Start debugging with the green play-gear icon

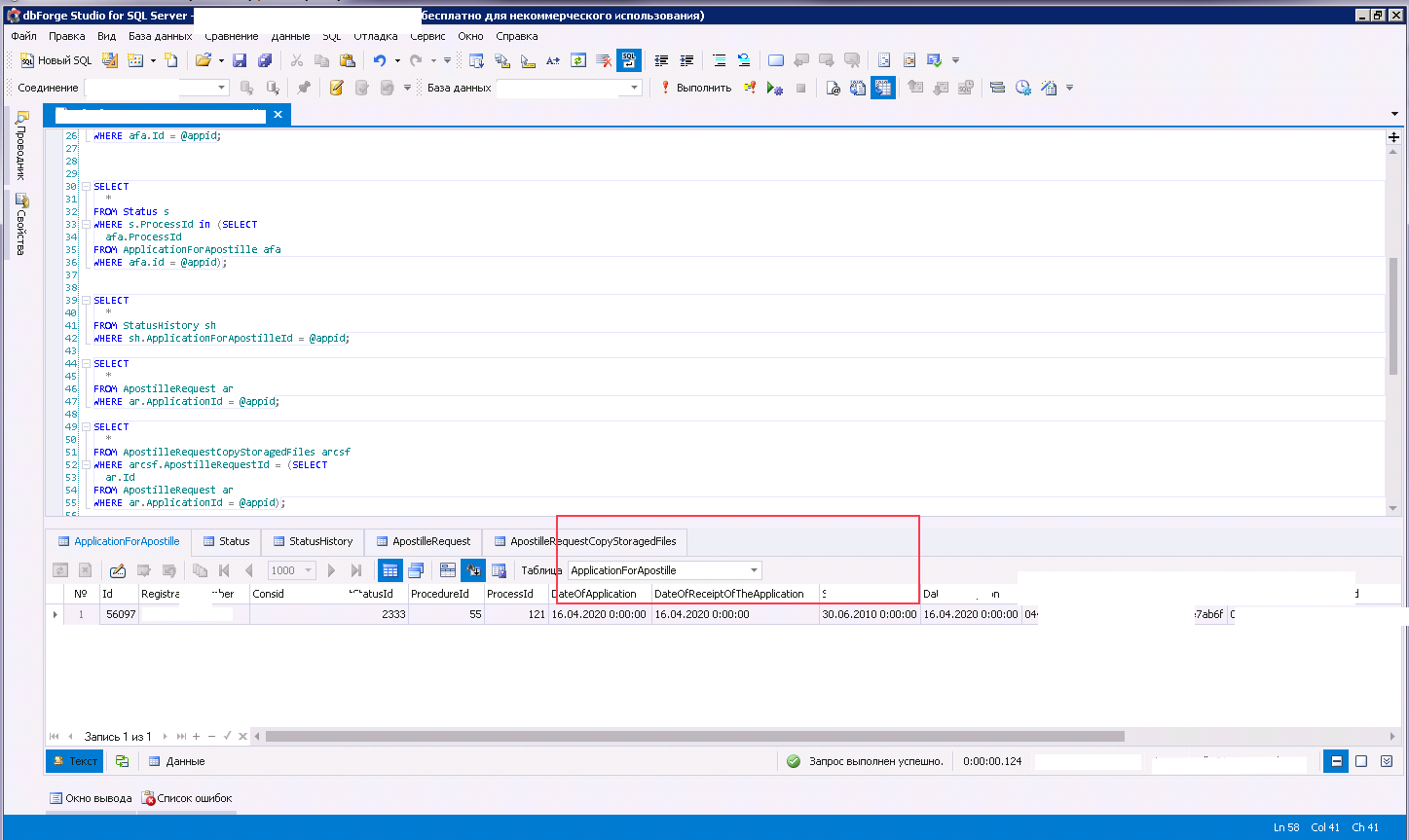pyautogui.click(x=775, y=88)
